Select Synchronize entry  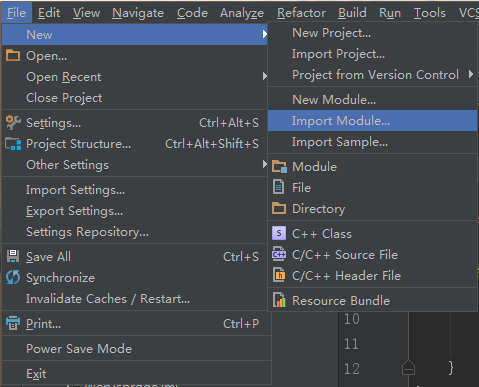click(x=135, y=278)
